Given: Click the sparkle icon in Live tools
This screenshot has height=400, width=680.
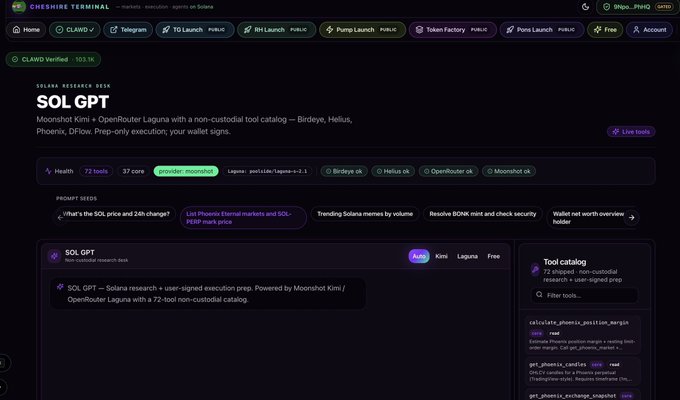Looking at the screenshot, I should [616, 131].
